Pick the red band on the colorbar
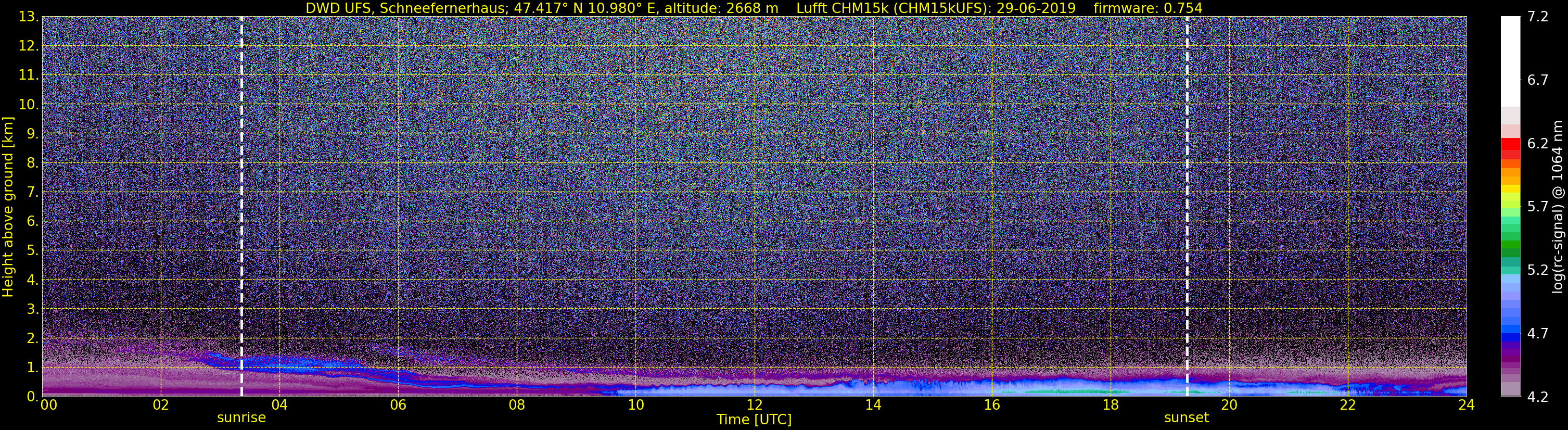Image resolution: width=1568 pixels, height=430 pixels. click(1510, 145)
